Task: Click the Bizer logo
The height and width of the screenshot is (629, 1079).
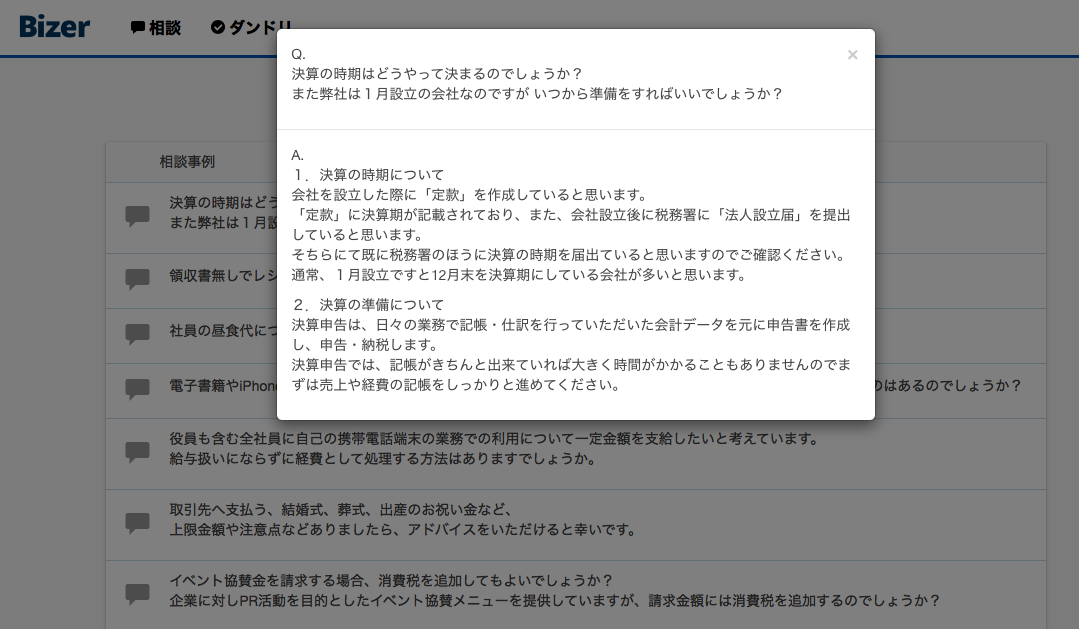Action: pyautogui.click(x=54, y=27)
